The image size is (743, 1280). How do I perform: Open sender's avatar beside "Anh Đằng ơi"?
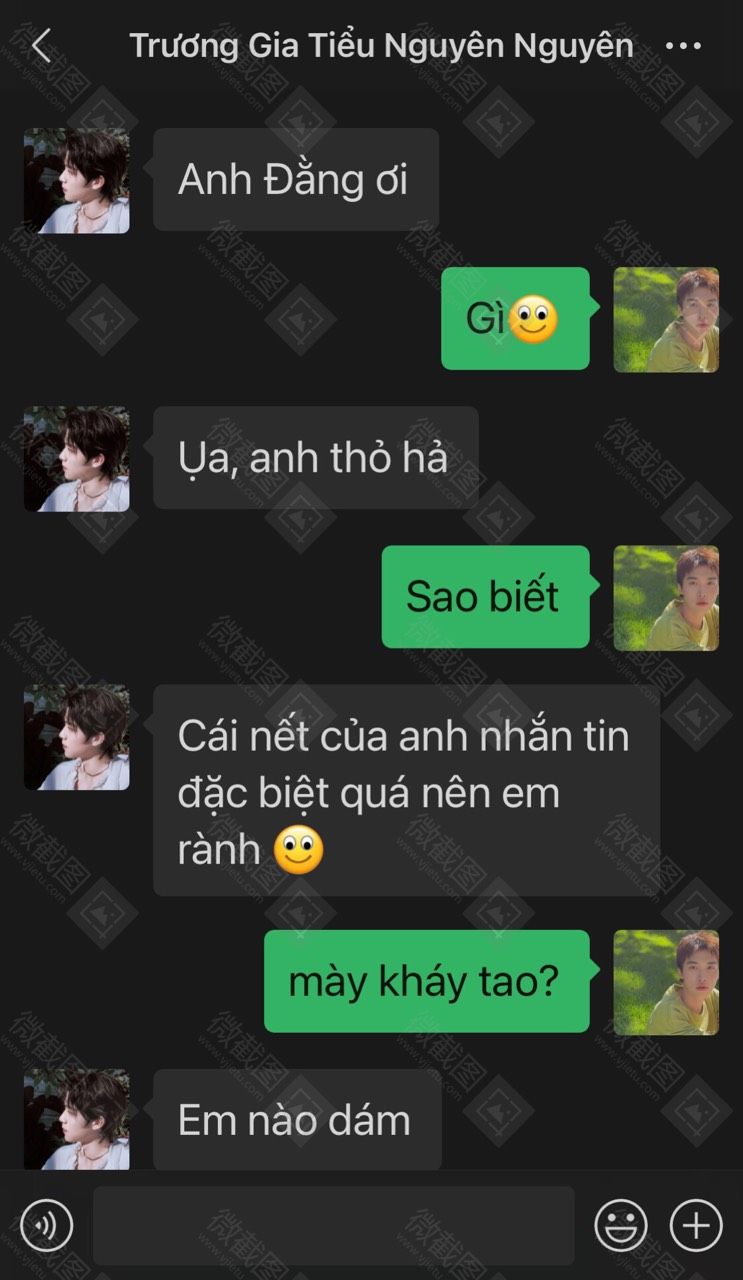click(x=77, y=181)
